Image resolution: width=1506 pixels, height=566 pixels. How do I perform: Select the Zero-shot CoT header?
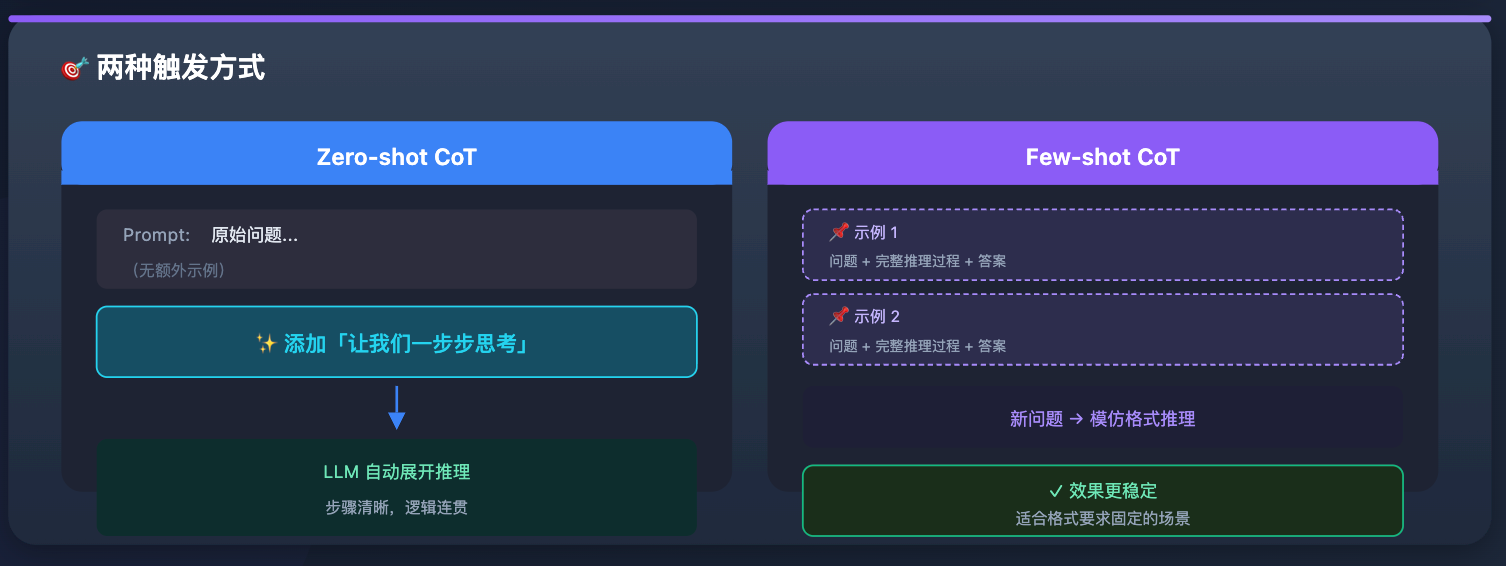(396, 157)
